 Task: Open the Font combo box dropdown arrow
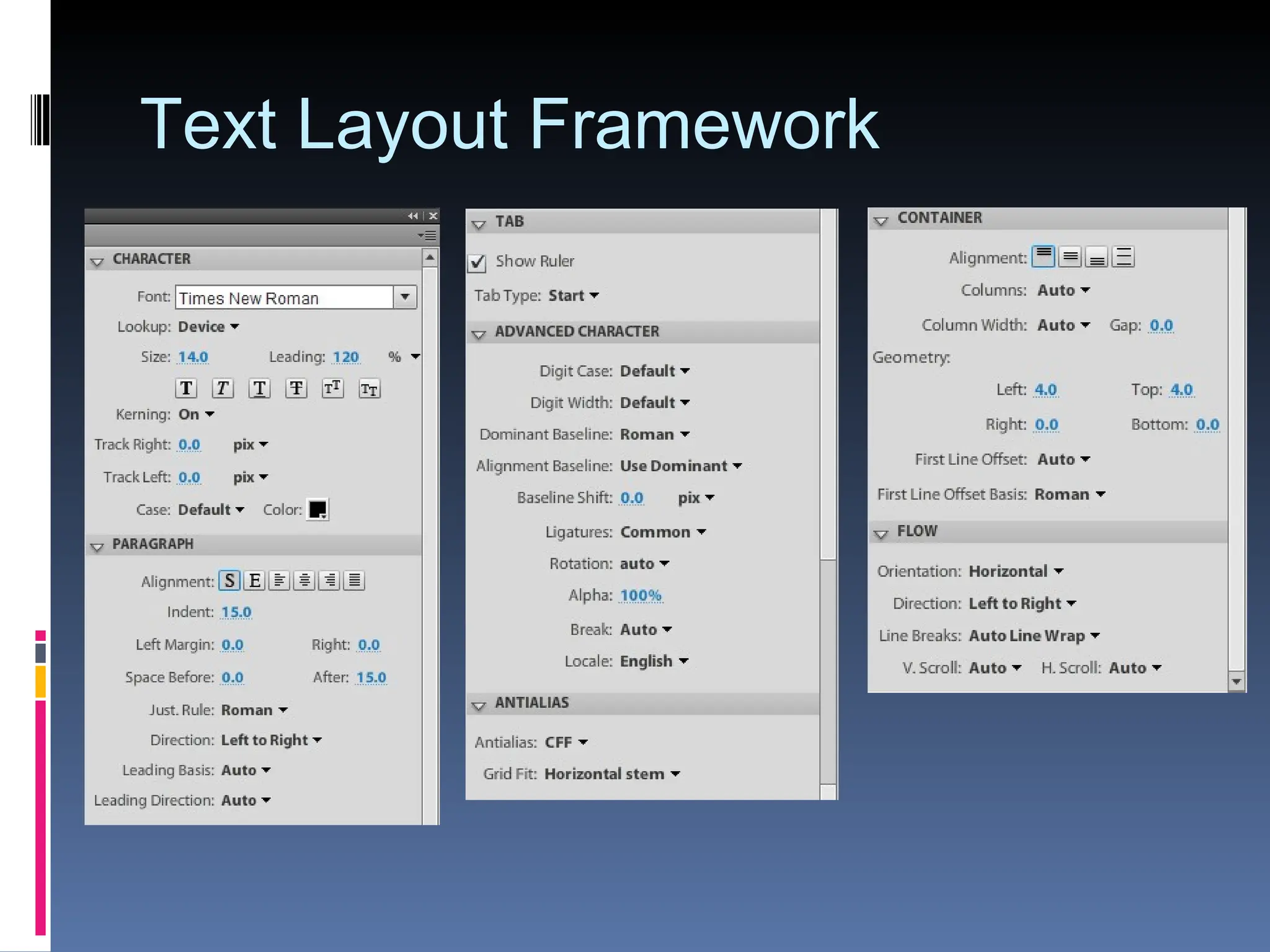coord(405,297)
